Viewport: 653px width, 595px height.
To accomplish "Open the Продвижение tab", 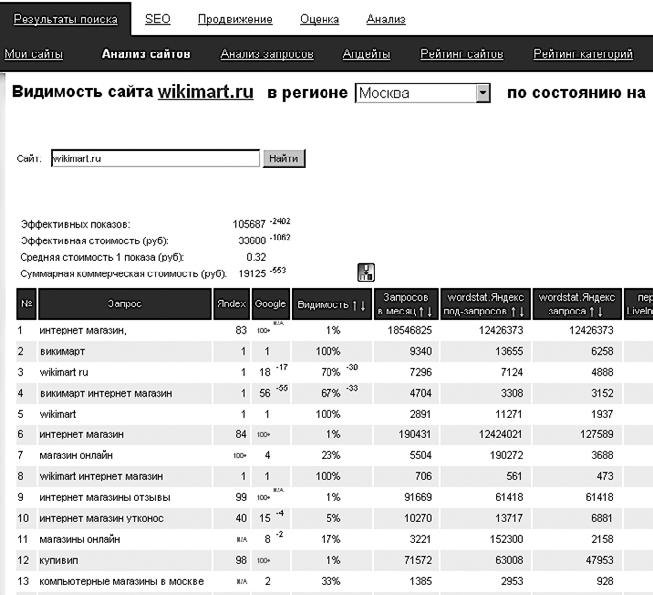I will pos(234,19).
